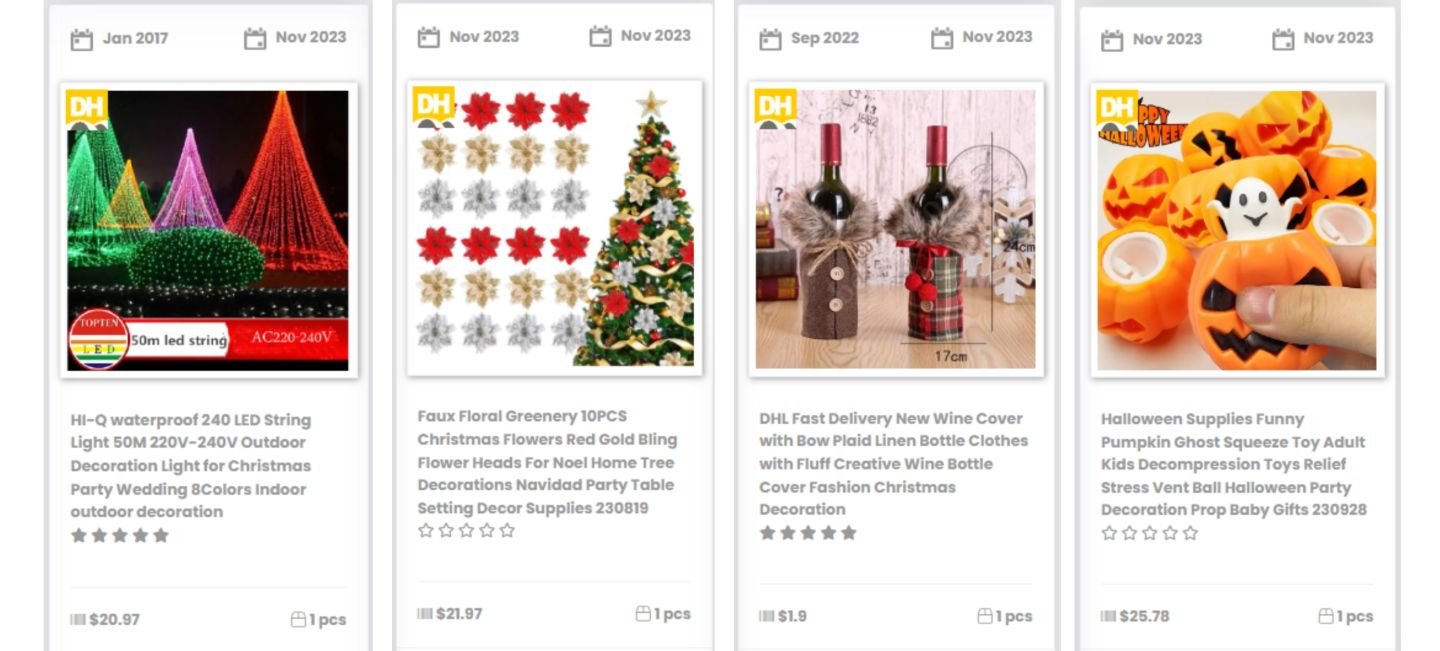Open the wine bottle cover product image
This screenshot has height=651, width=1440.
(x=896, y=230)
